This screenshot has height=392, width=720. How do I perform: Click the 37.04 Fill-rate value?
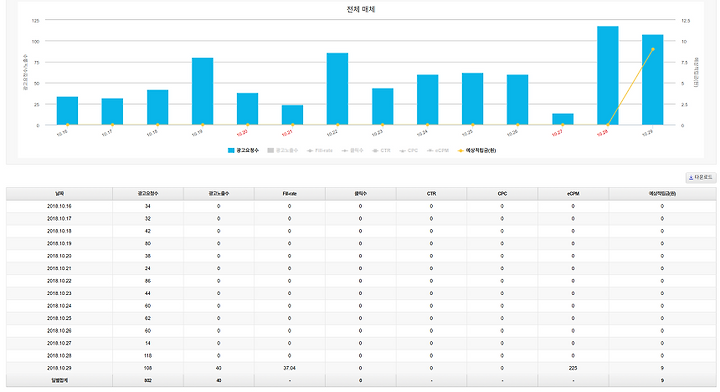pyautogui.click(x=290, y=368)
